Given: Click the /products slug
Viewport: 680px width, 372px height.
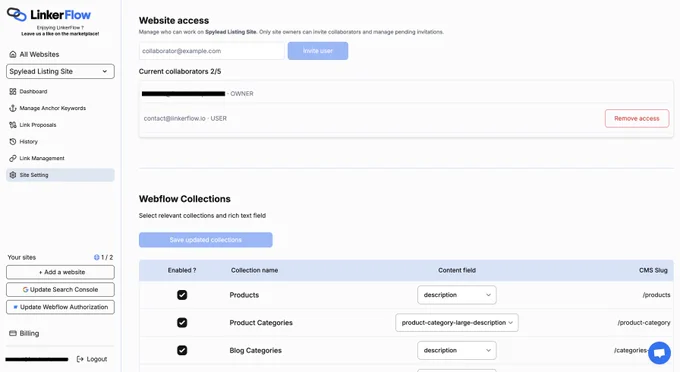Looking at the screenshot, I should [x=656, y=295].
